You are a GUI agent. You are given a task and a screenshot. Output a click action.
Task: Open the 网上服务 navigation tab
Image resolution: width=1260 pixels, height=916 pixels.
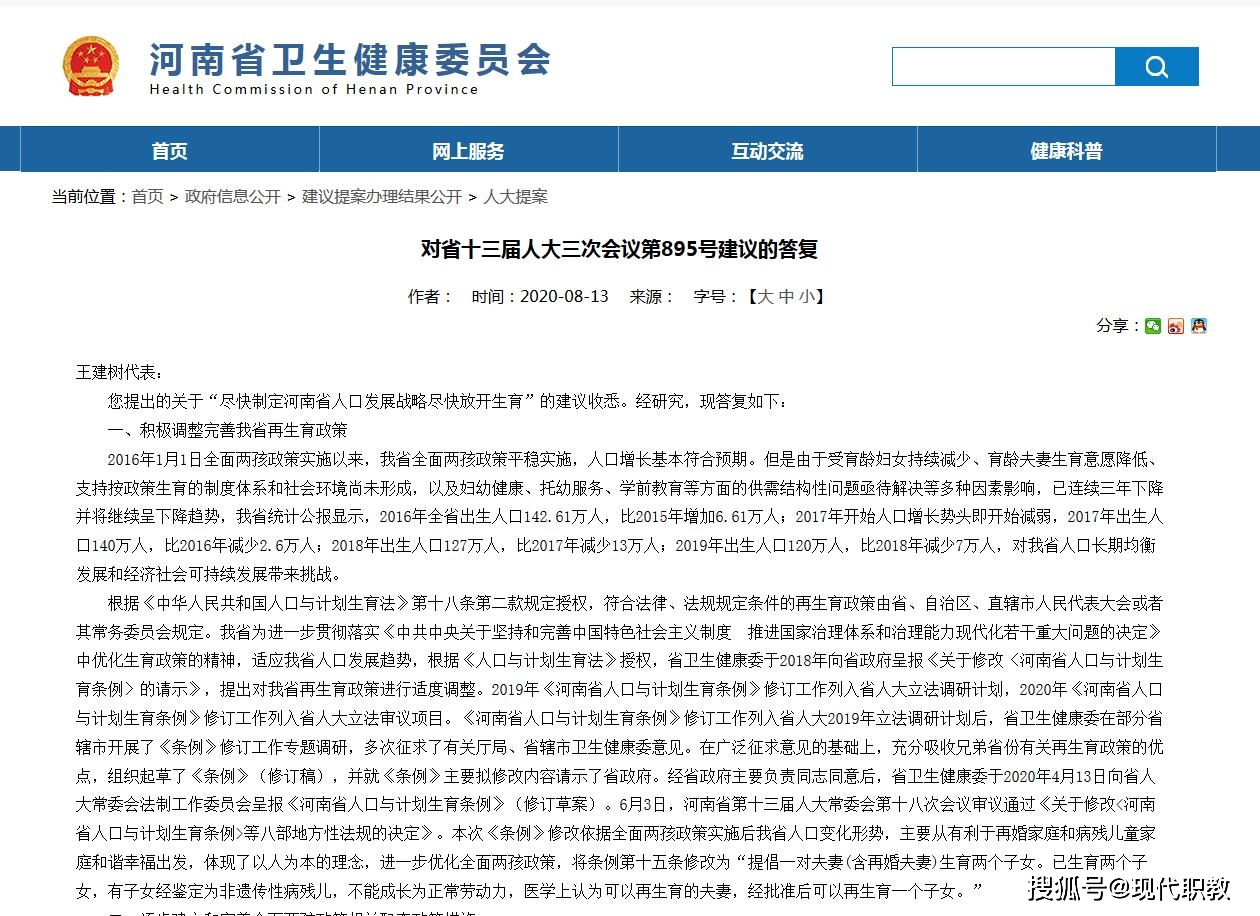[467, 150]
